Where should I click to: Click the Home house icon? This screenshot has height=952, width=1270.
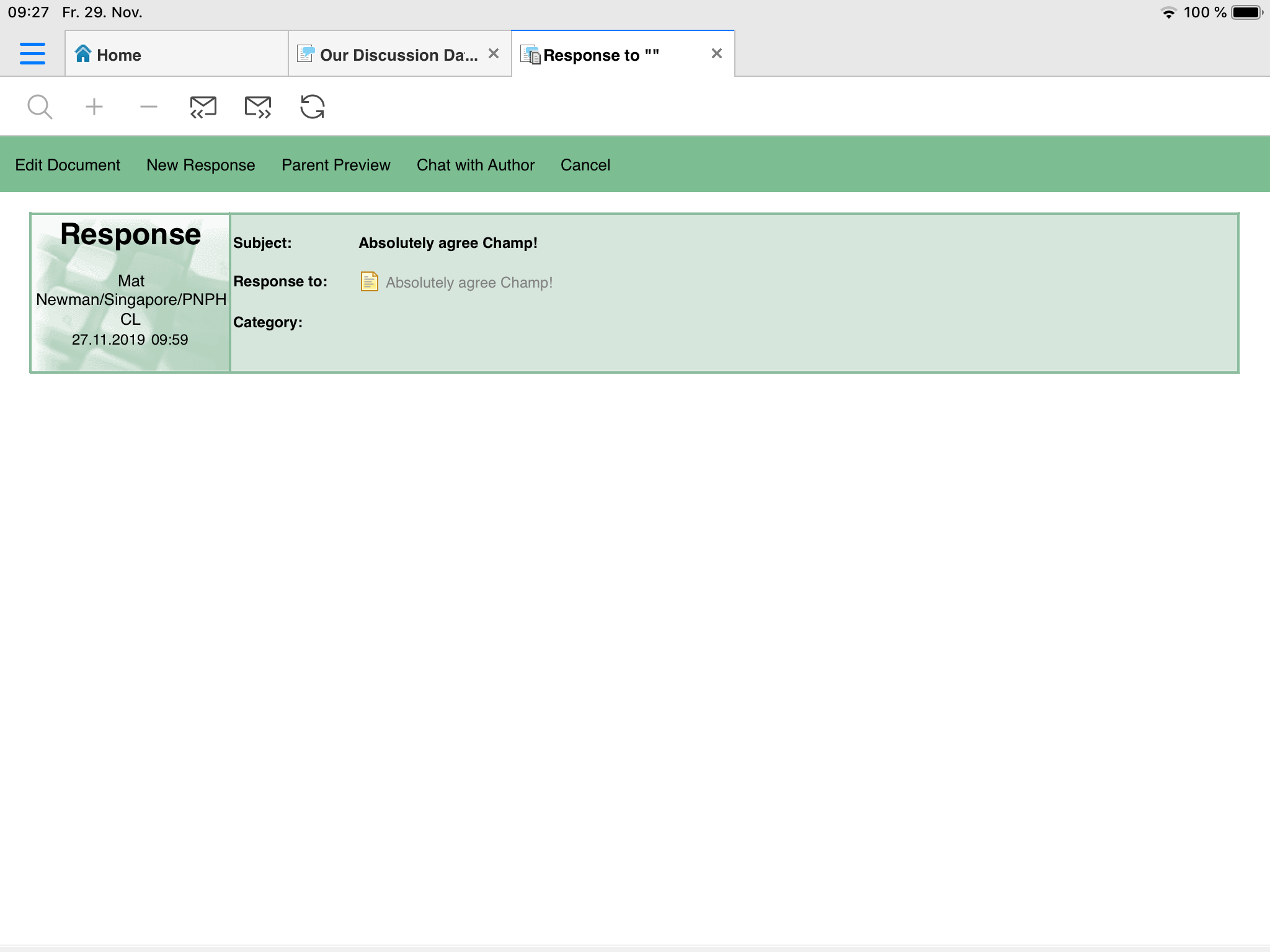pyautogui.click(x=83, y=54)
